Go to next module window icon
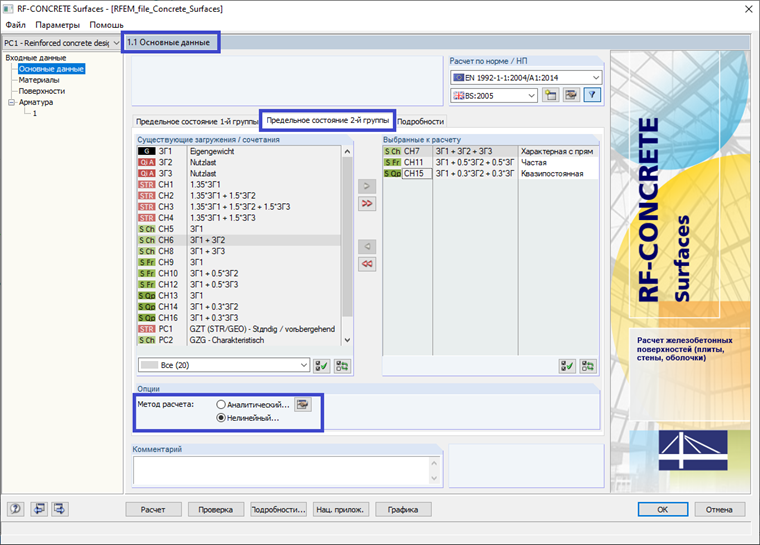Screen dimensions: 760x545 [x=60, y=509]
